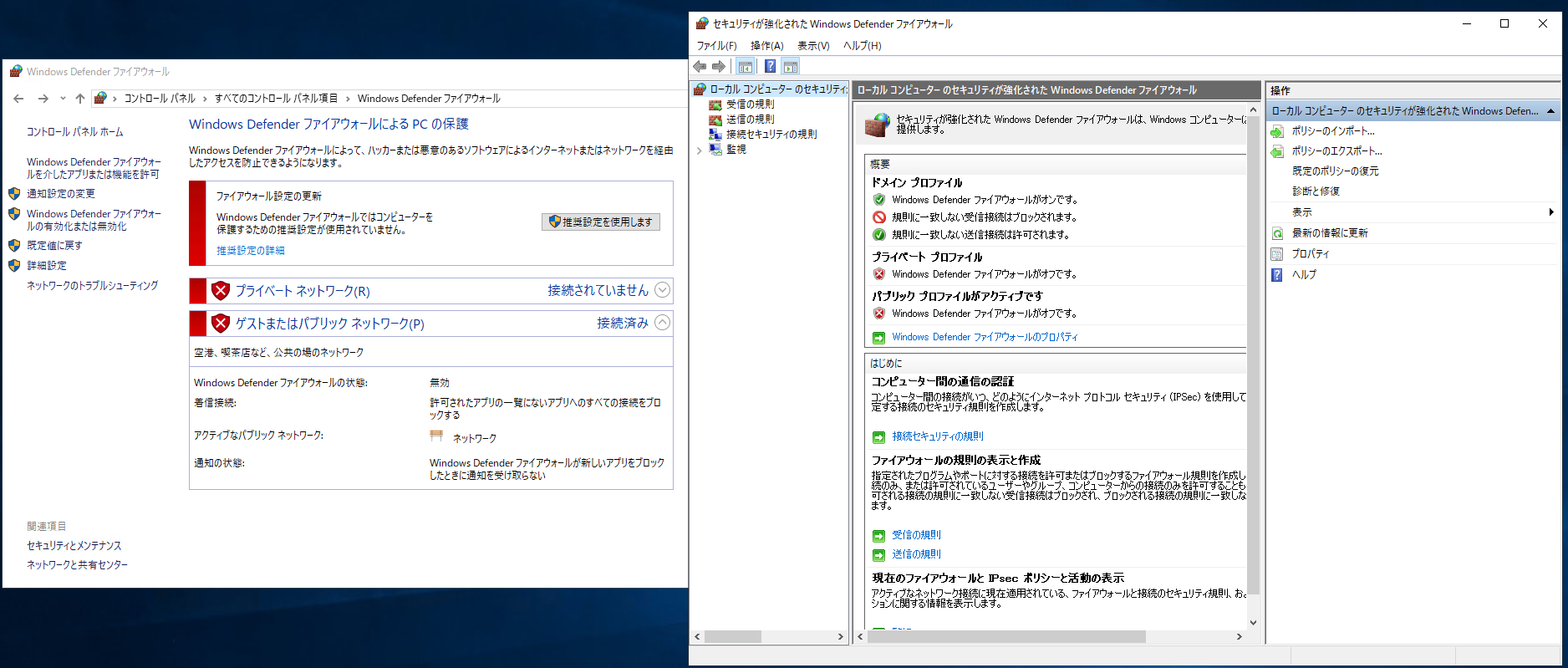Viewport: 1568px width, 668px height.
Task: Click the up arrow in Control Panel navigation
Action: click(80, 99)
